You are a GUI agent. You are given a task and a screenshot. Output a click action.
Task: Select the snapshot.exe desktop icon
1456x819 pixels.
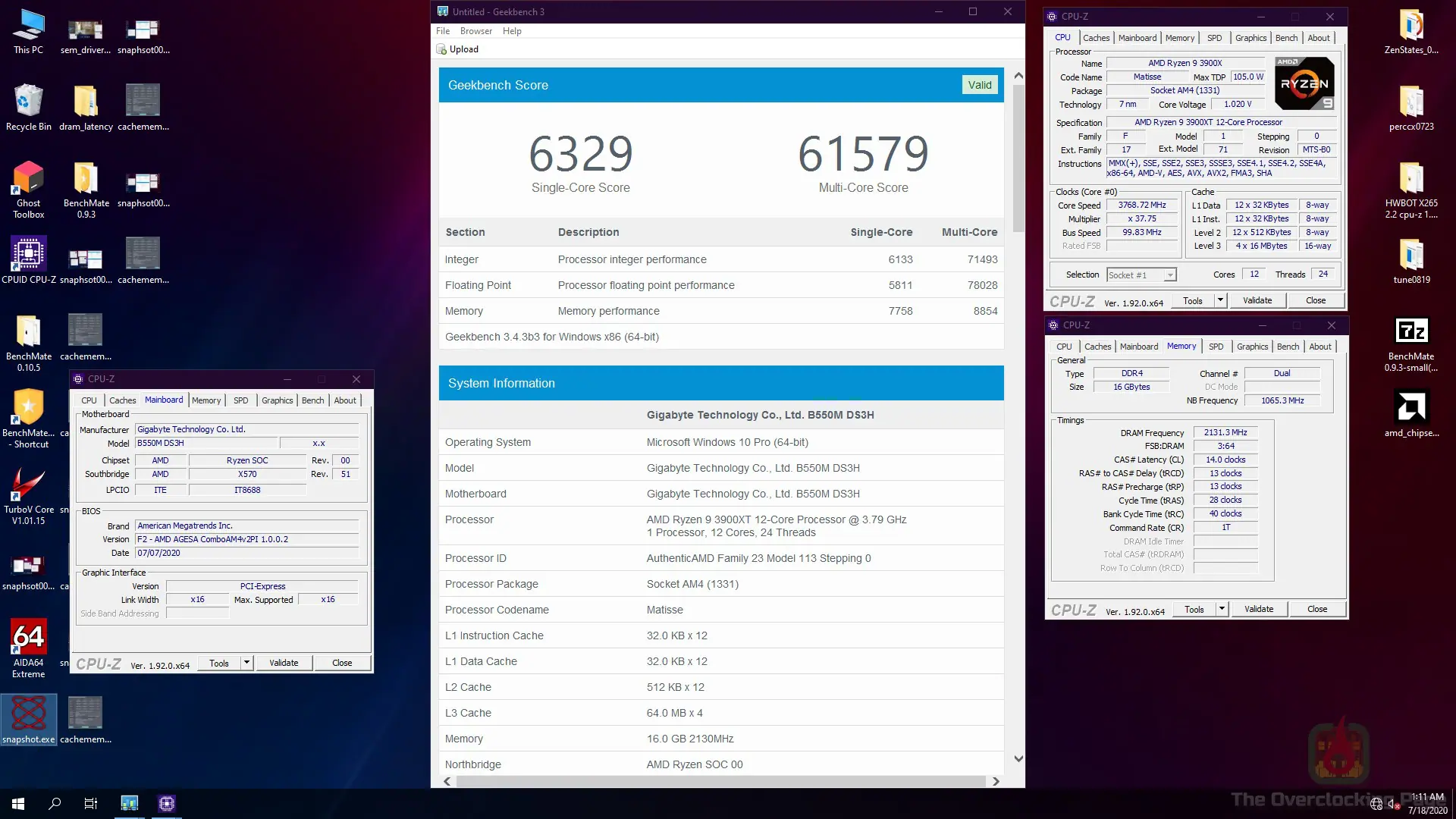28,715
